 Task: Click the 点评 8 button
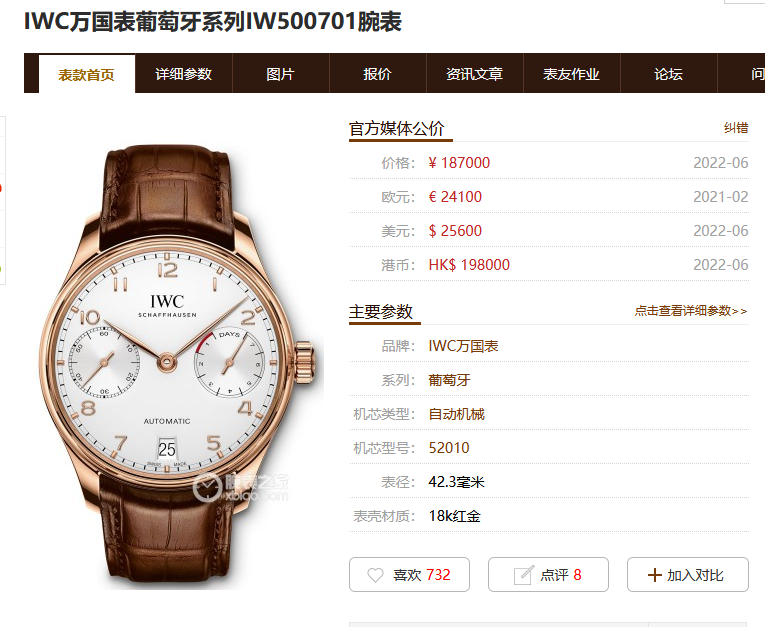click(x=548, y=575)
